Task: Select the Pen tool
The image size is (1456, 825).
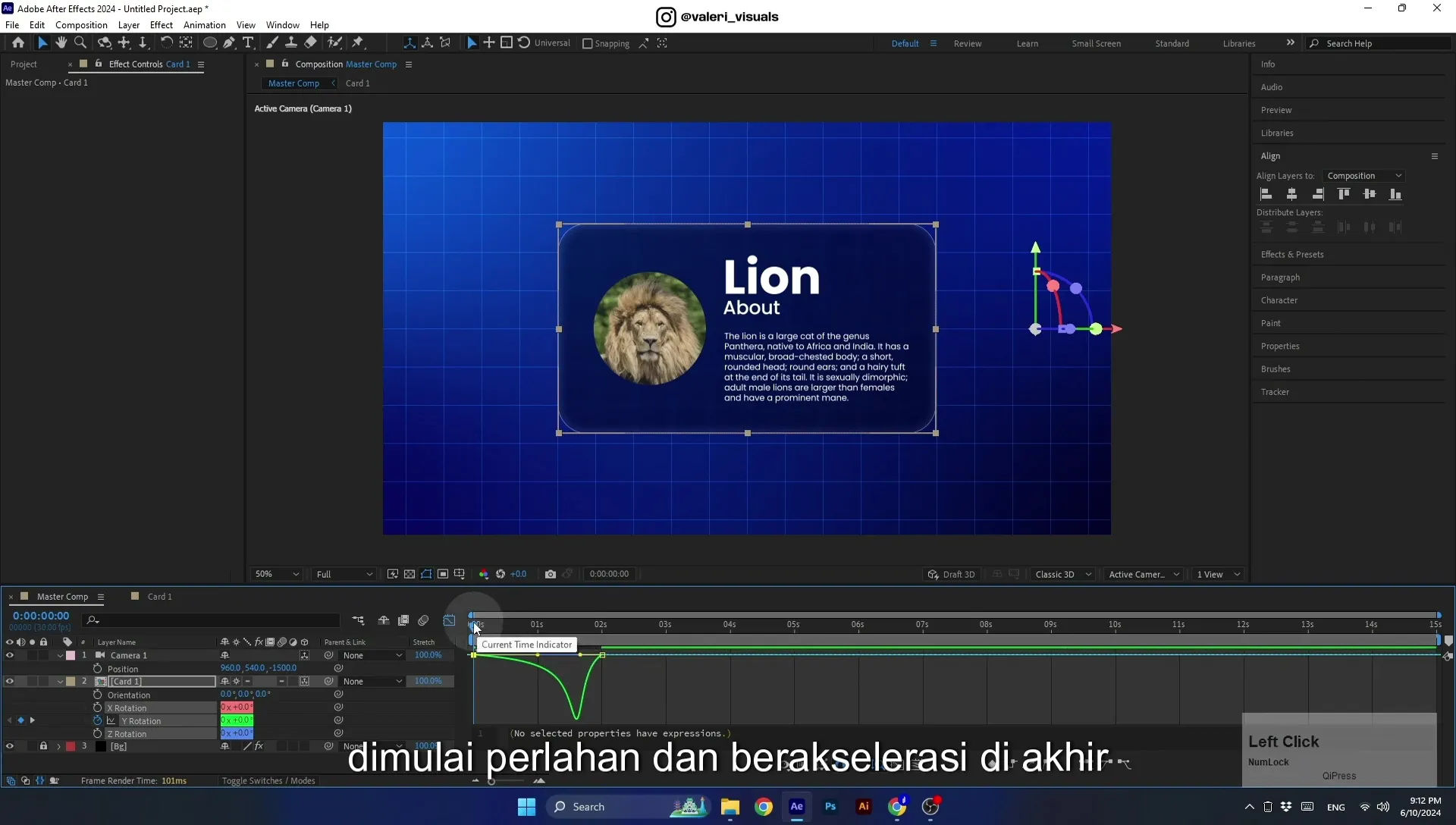Action: point(229,43)
